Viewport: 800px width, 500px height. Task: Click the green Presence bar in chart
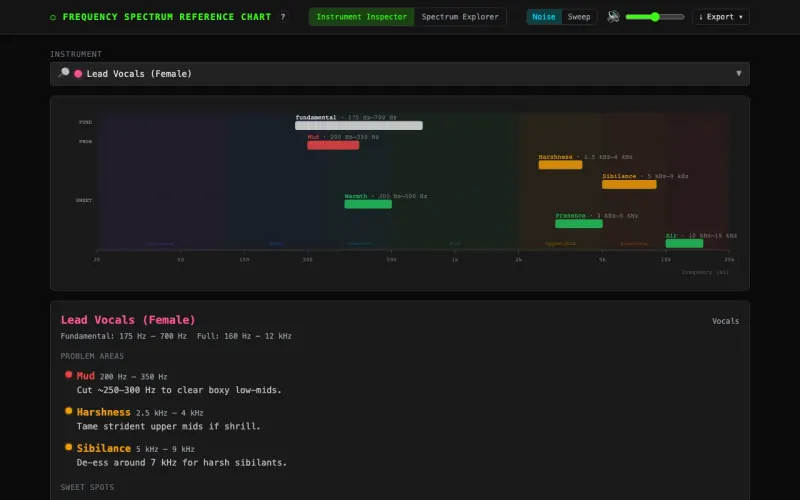coord(579,223)
